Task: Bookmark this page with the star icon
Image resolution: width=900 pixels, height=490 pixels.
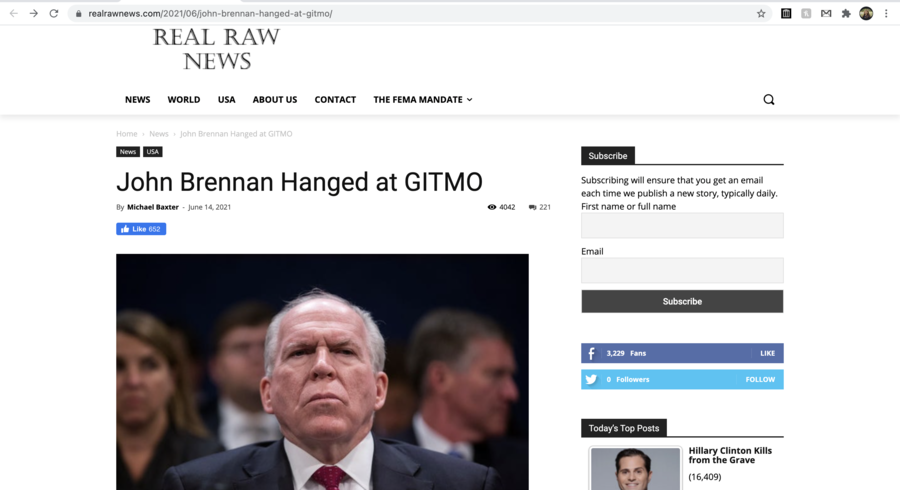Action: 761,14
